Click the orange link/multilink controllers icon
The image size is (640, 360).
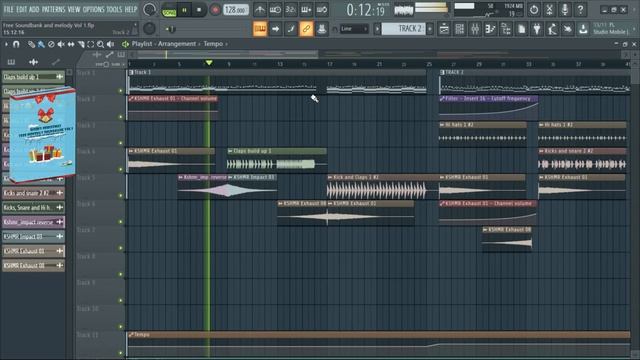click(306, 29)
